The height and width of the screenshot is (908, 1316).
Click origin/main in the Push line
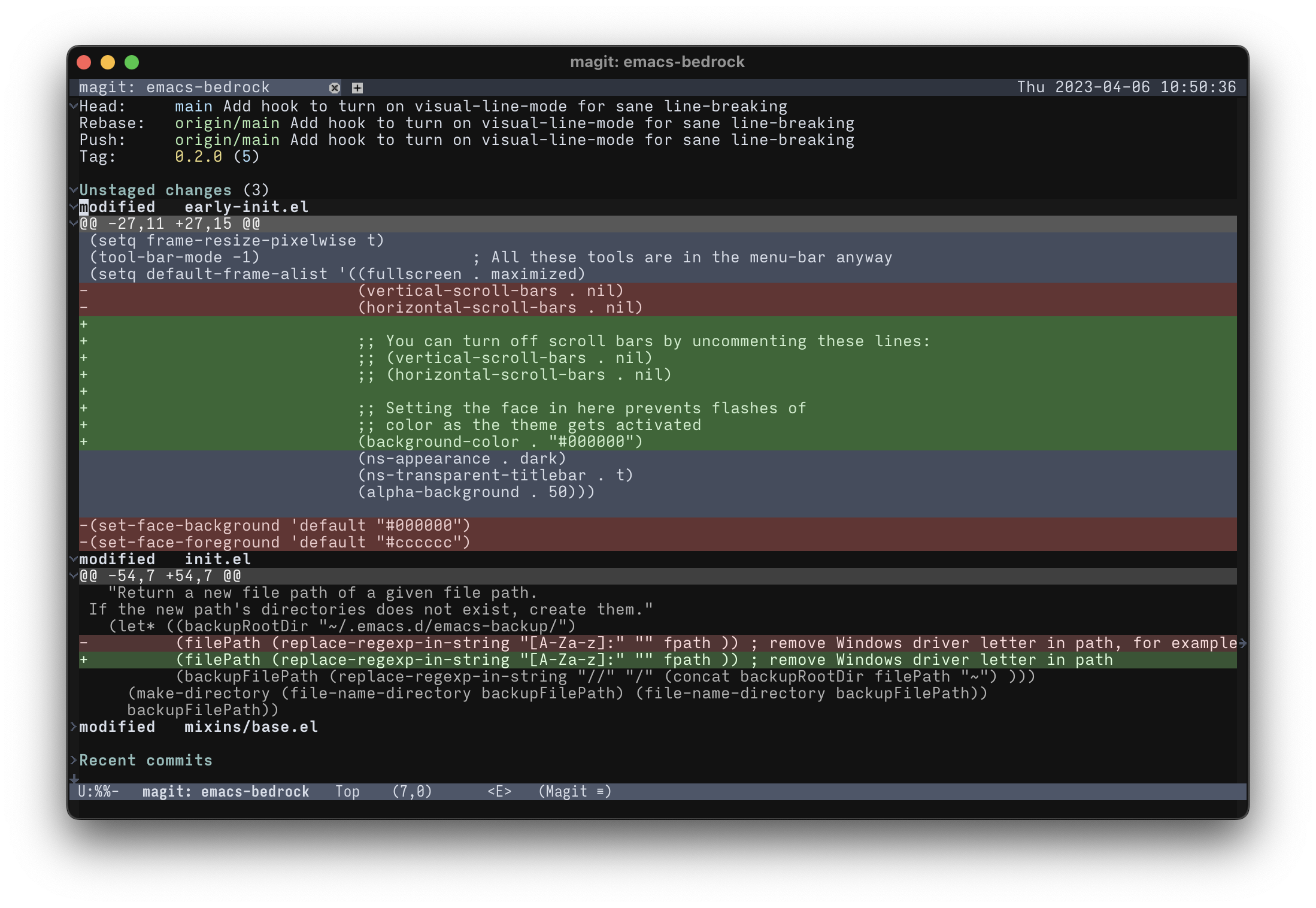click(228, 140)
